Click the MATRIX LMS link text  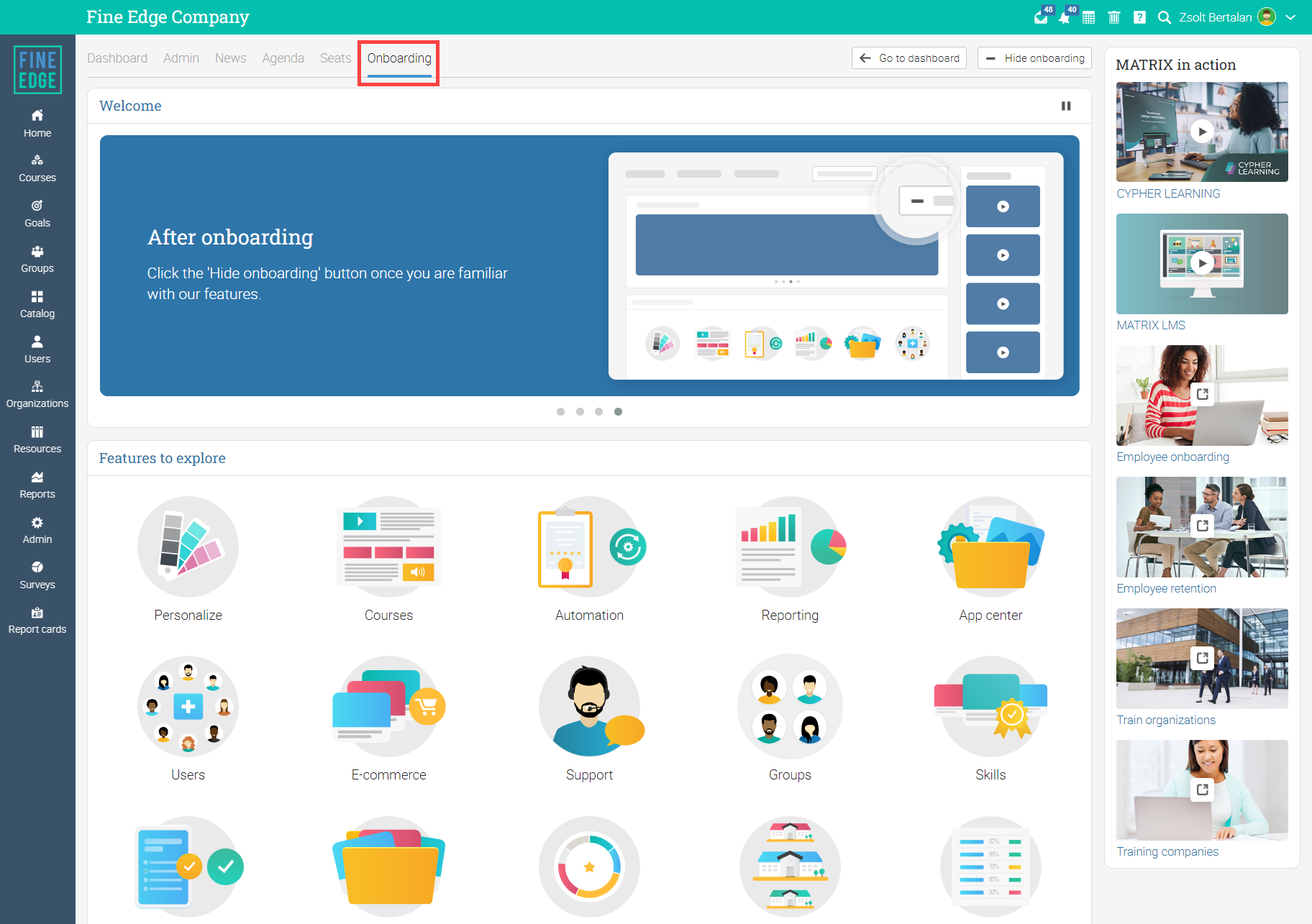(x=1151, y=325)
